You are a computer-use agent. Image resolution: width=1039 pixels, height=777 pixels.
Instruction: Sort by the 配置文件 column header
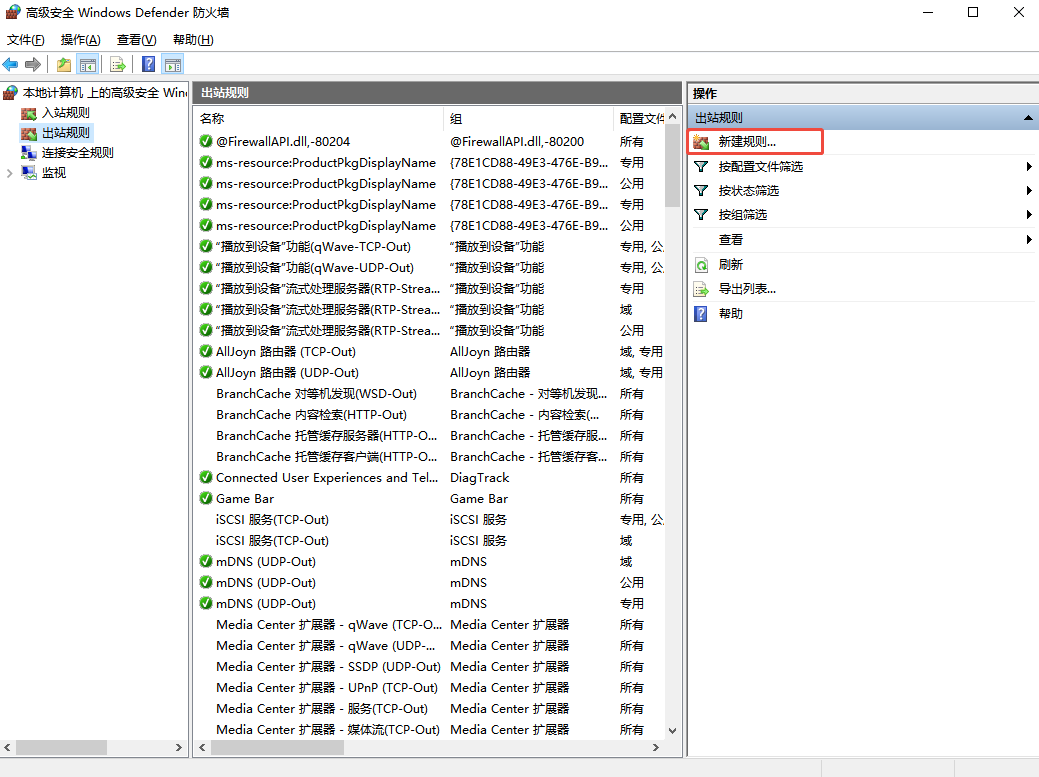[x=639, y=119]
